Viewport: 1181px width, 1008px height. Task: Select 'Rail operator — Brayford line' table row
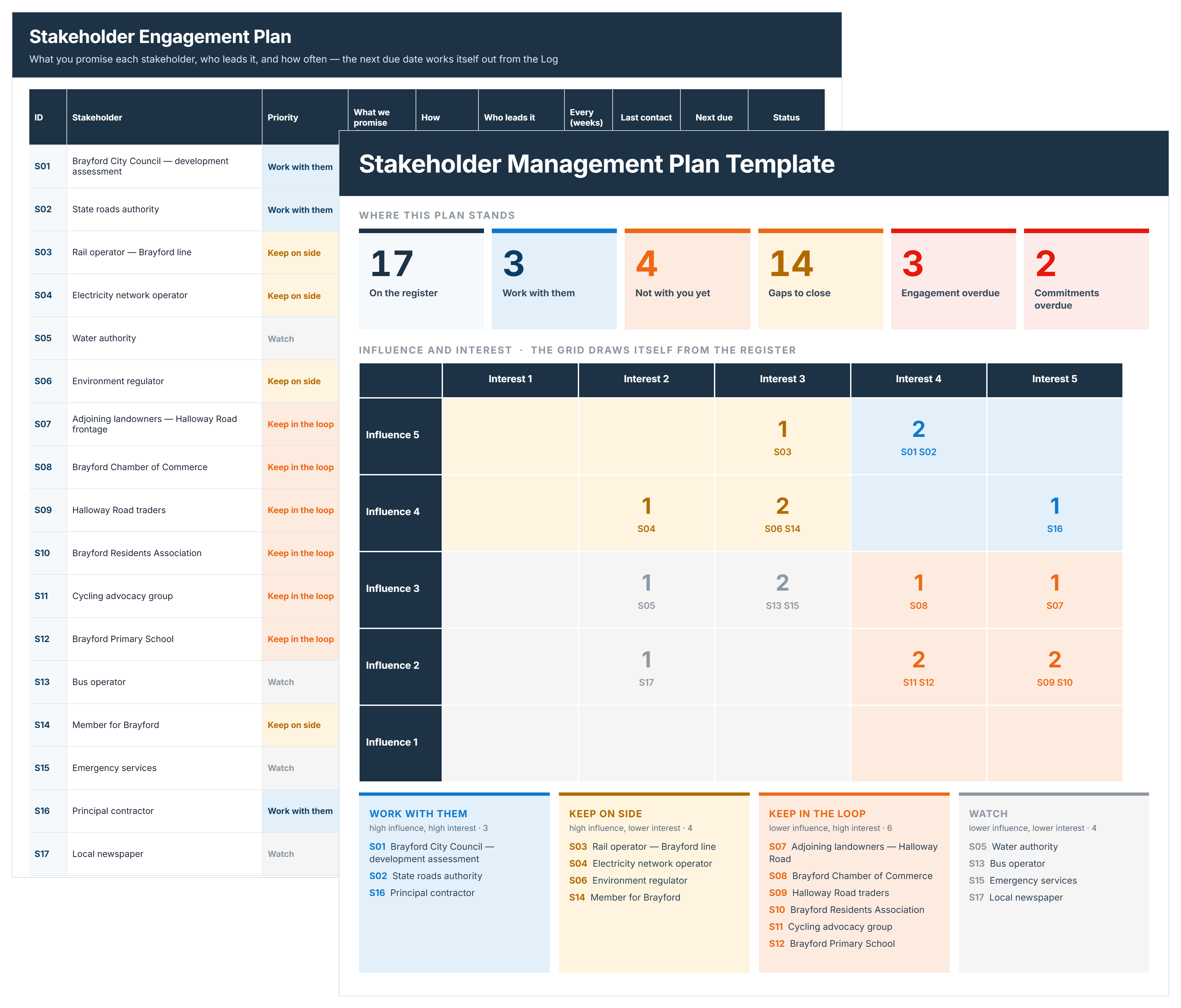click(184, 252)
